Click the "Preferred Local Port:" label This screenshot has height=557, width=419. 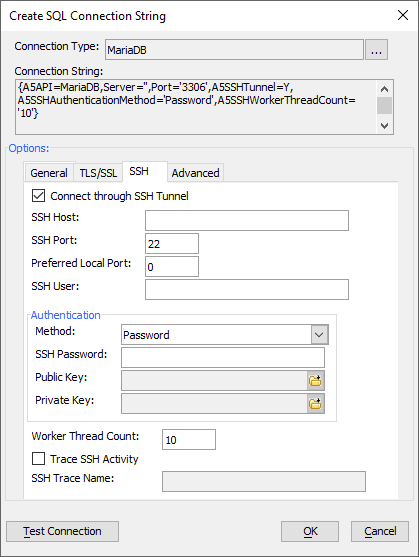(81, 263)
